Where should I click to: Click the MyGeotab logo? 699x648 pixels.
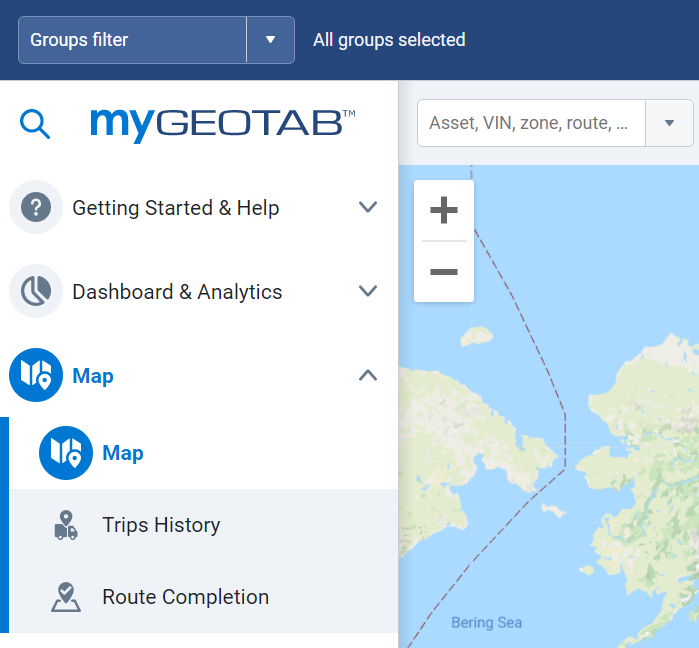coord(222,124)
